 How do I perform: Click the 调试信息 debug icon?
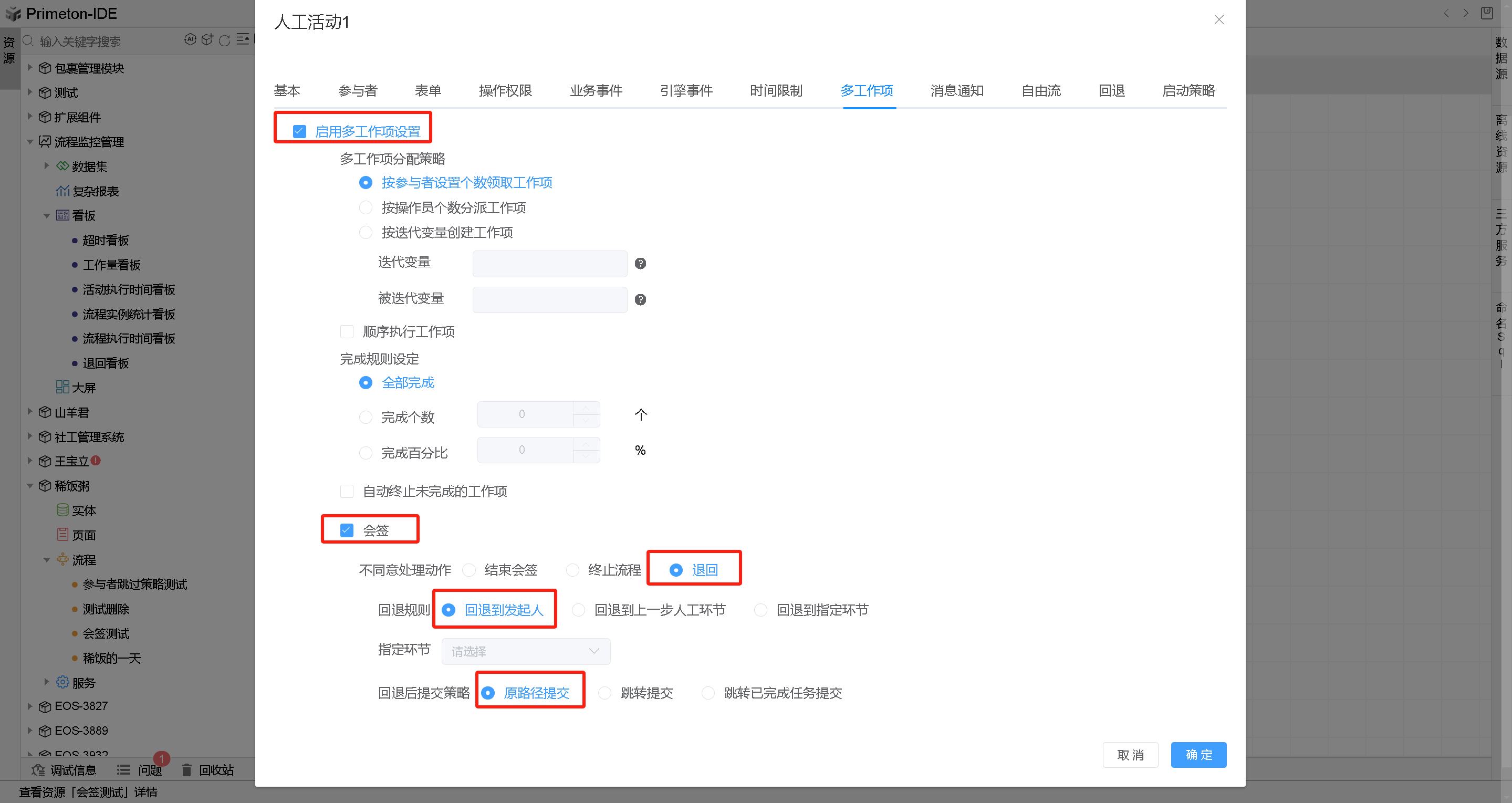[x=38, y=769]
